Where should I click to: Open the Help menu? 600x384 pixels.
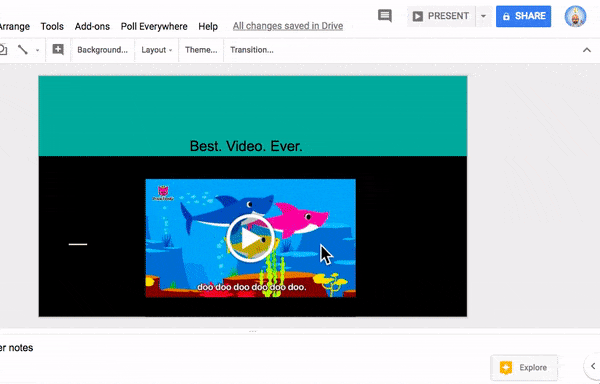(208, 26)
